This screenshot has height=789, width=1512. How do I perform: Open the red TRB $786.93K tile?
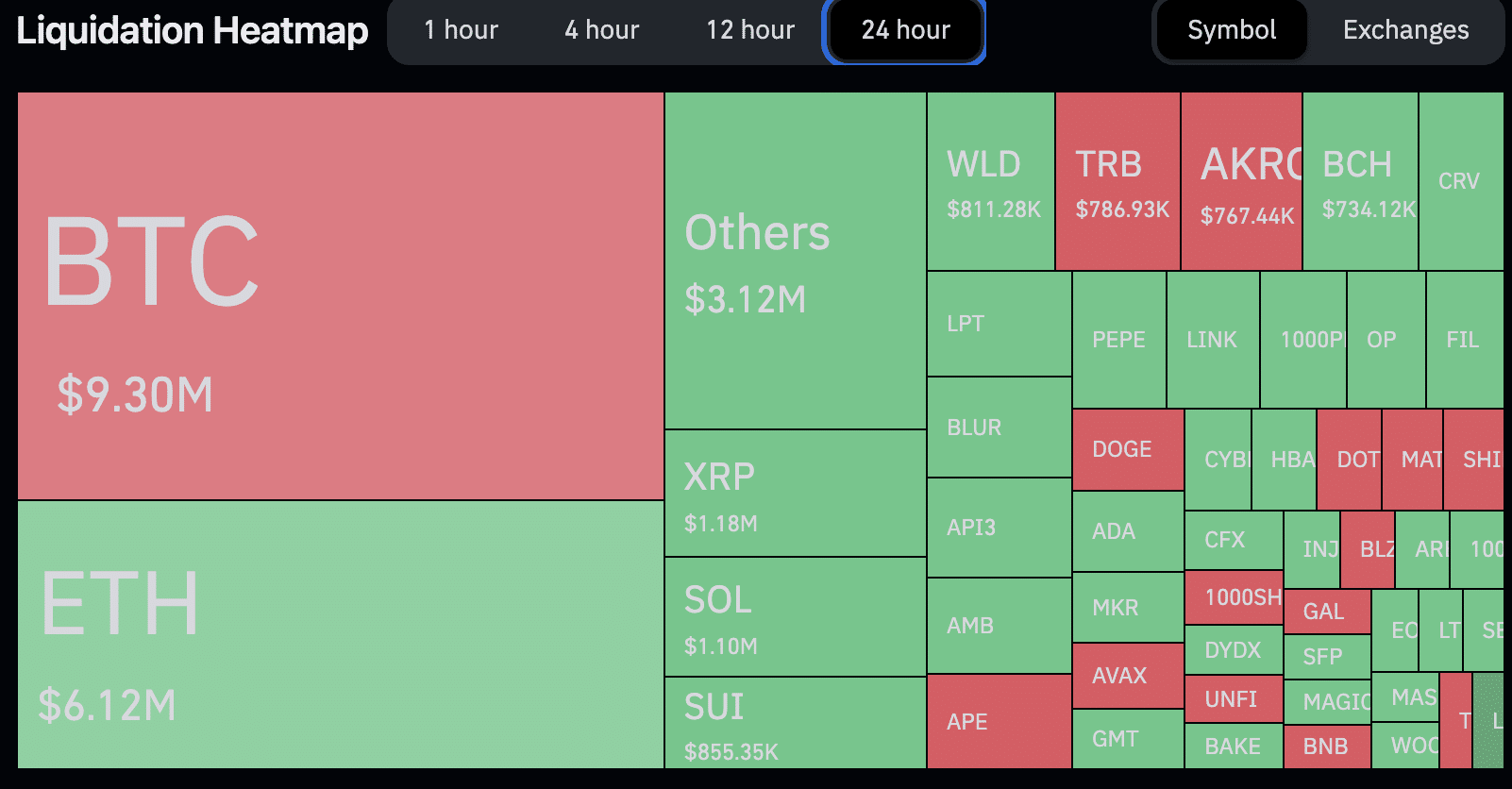[1117, 181]
